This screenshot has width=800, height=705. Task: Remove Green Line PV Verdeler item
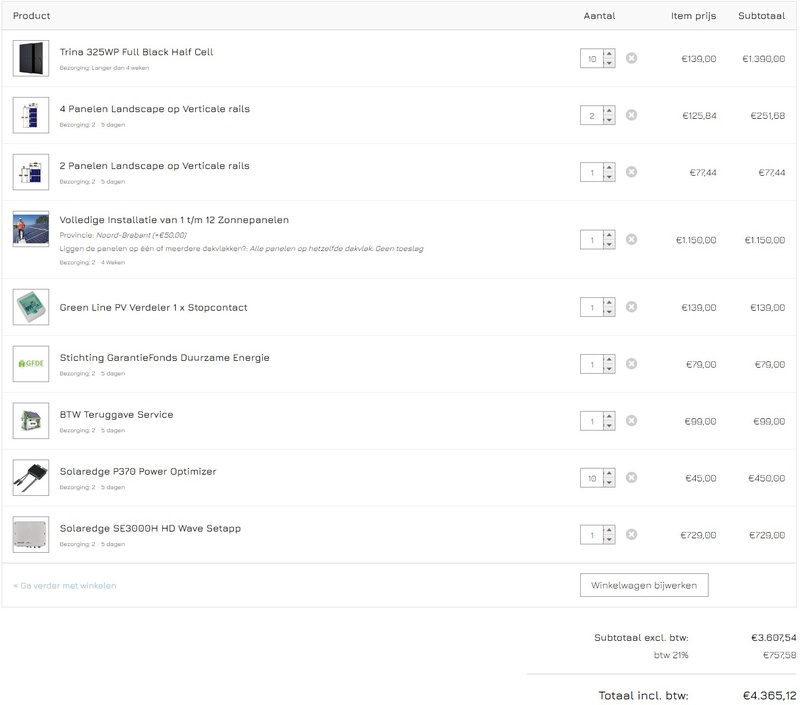[631, 307]
